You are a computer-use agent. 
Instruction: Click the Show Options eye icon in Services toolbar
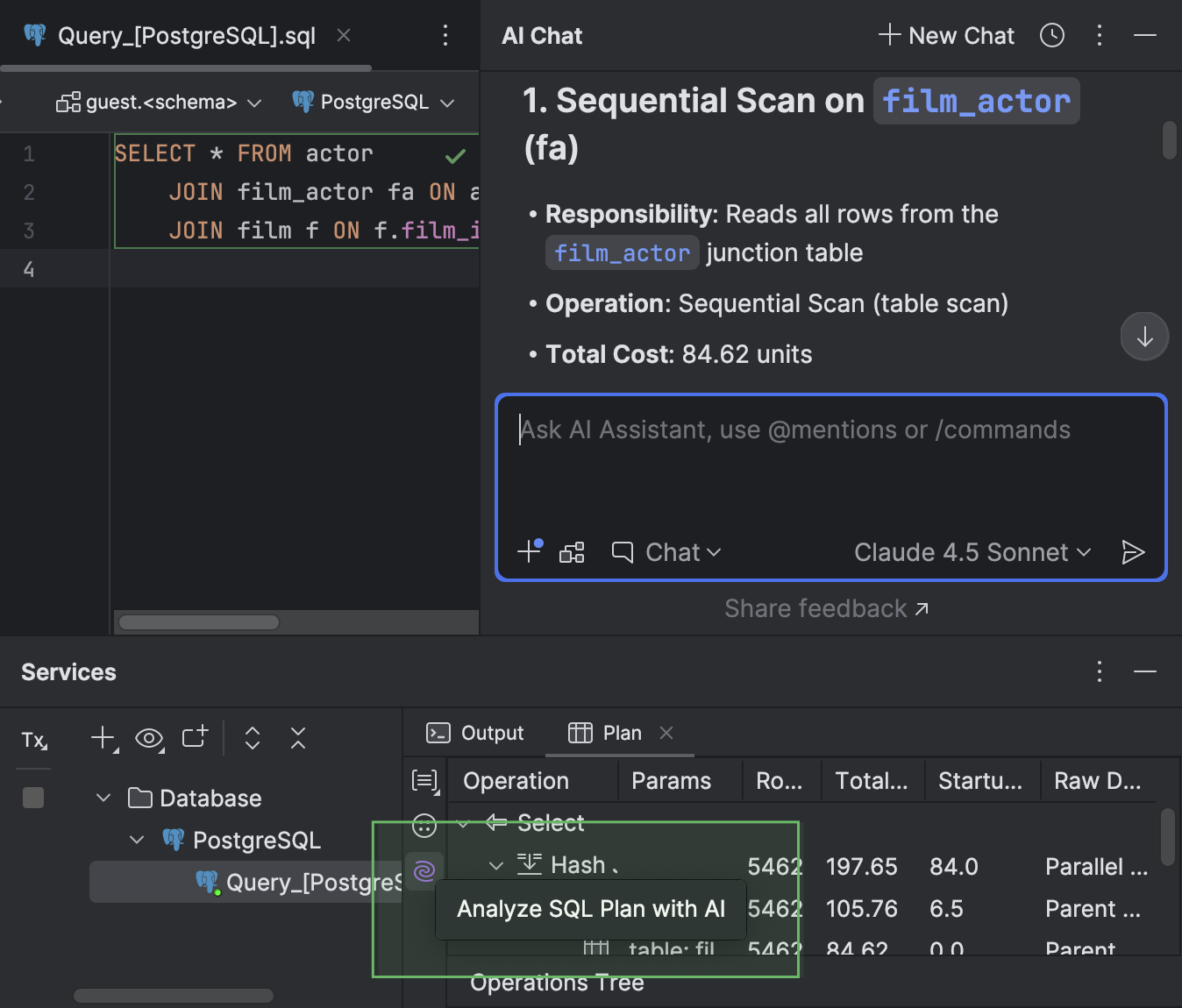[x=149, y=738]
